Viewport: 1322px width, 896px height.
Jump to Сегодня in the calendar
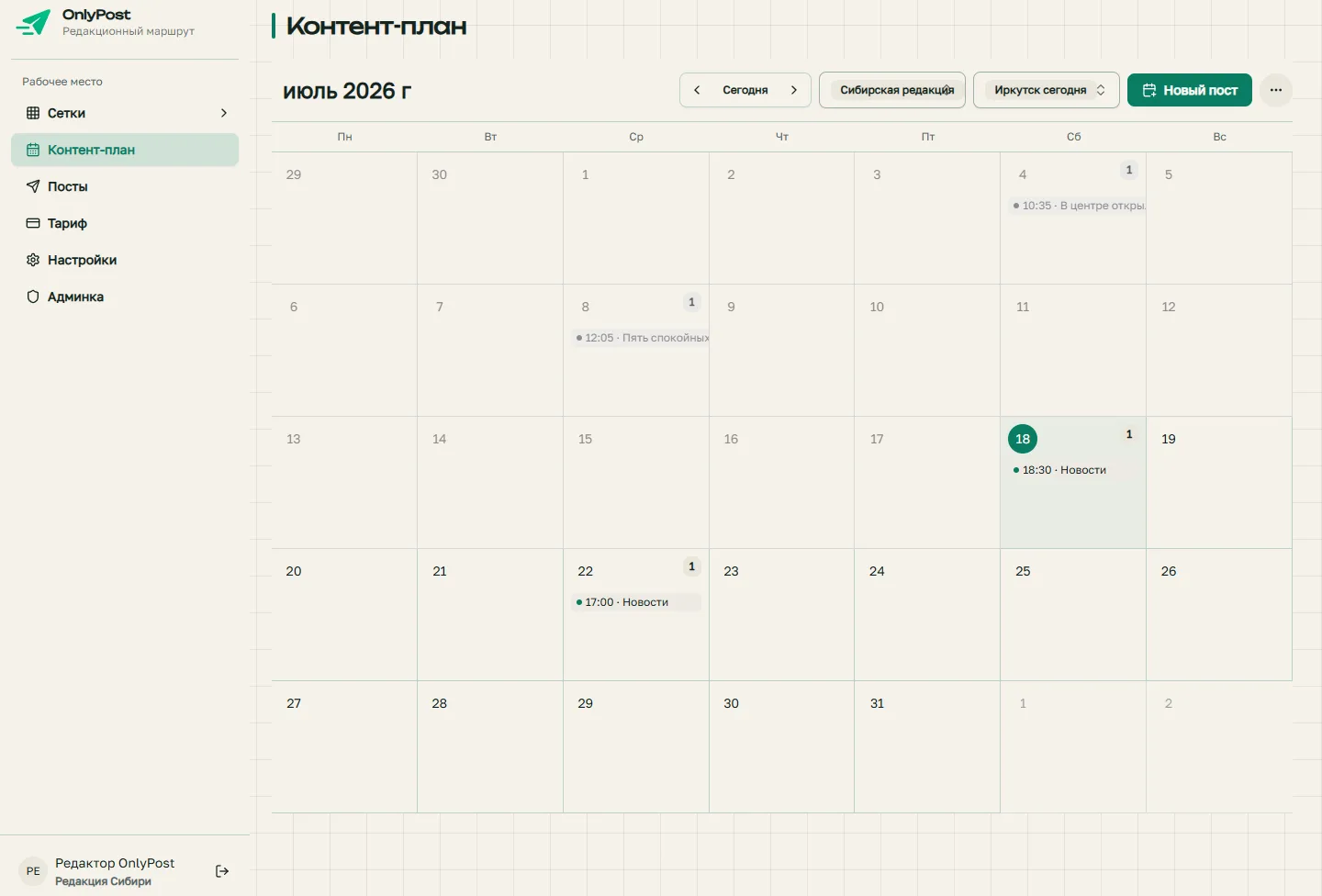[x=745, y=90]
